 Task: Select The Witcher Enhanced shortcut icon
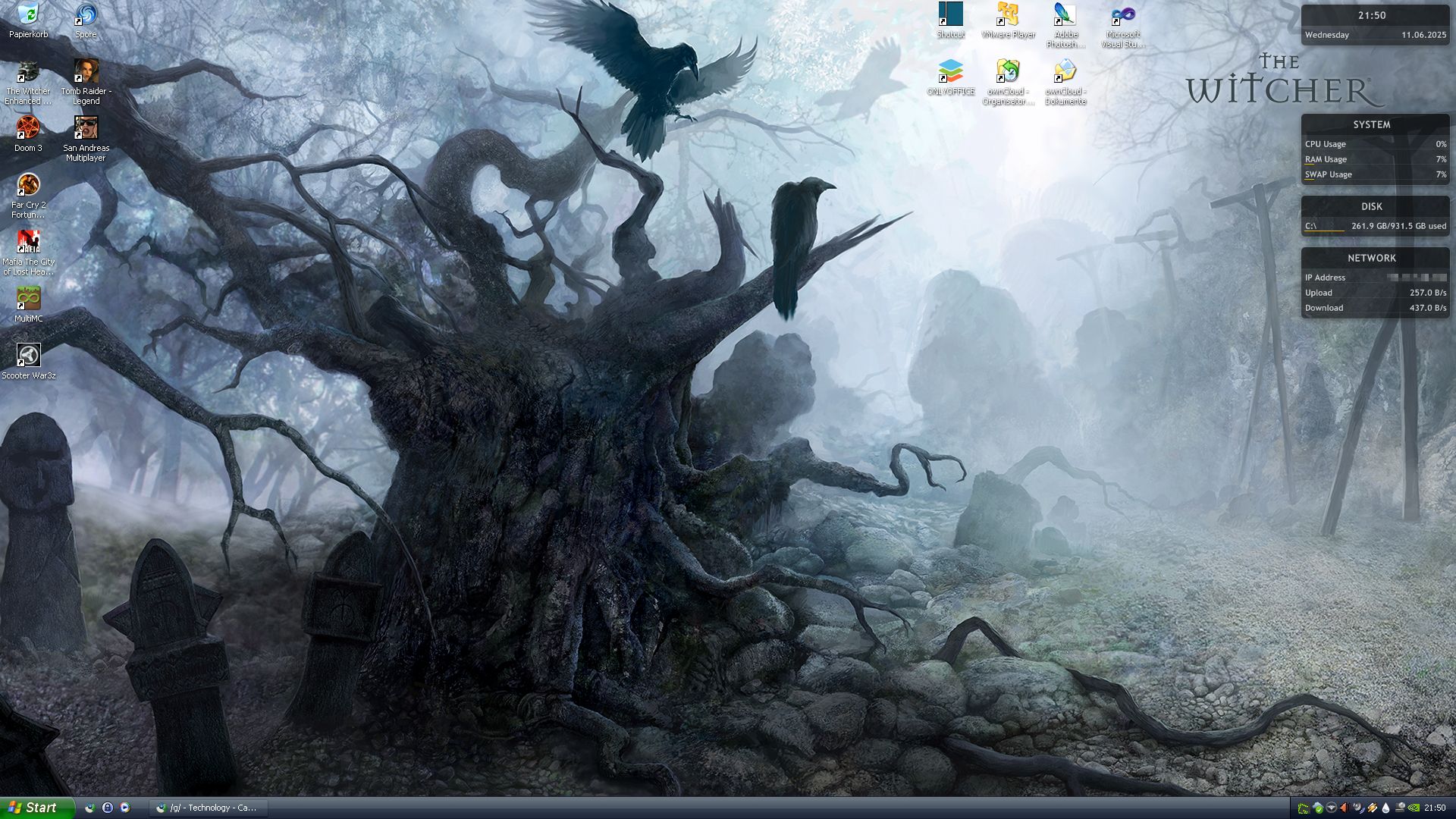coord(28,82)
